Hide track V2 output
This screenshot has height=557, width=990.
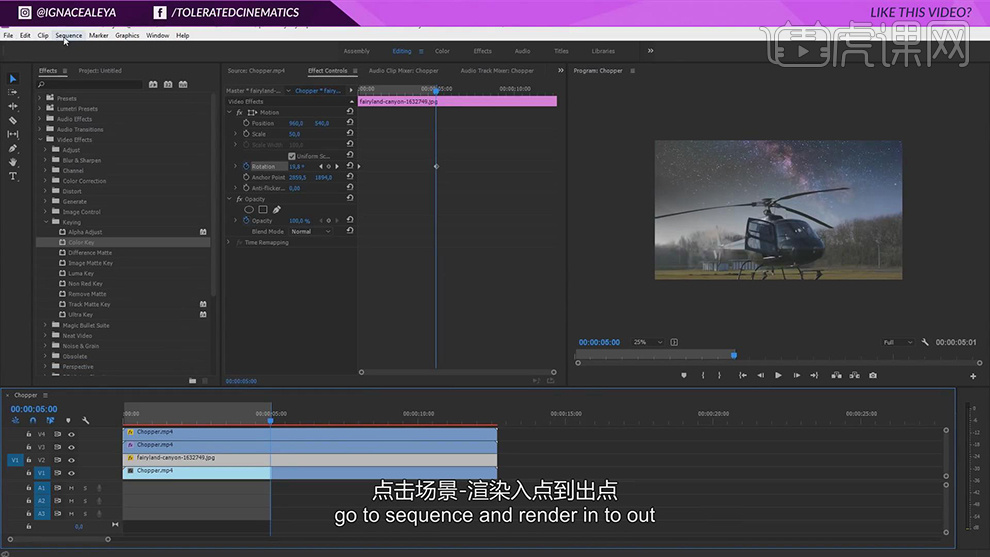click(71, 460)
